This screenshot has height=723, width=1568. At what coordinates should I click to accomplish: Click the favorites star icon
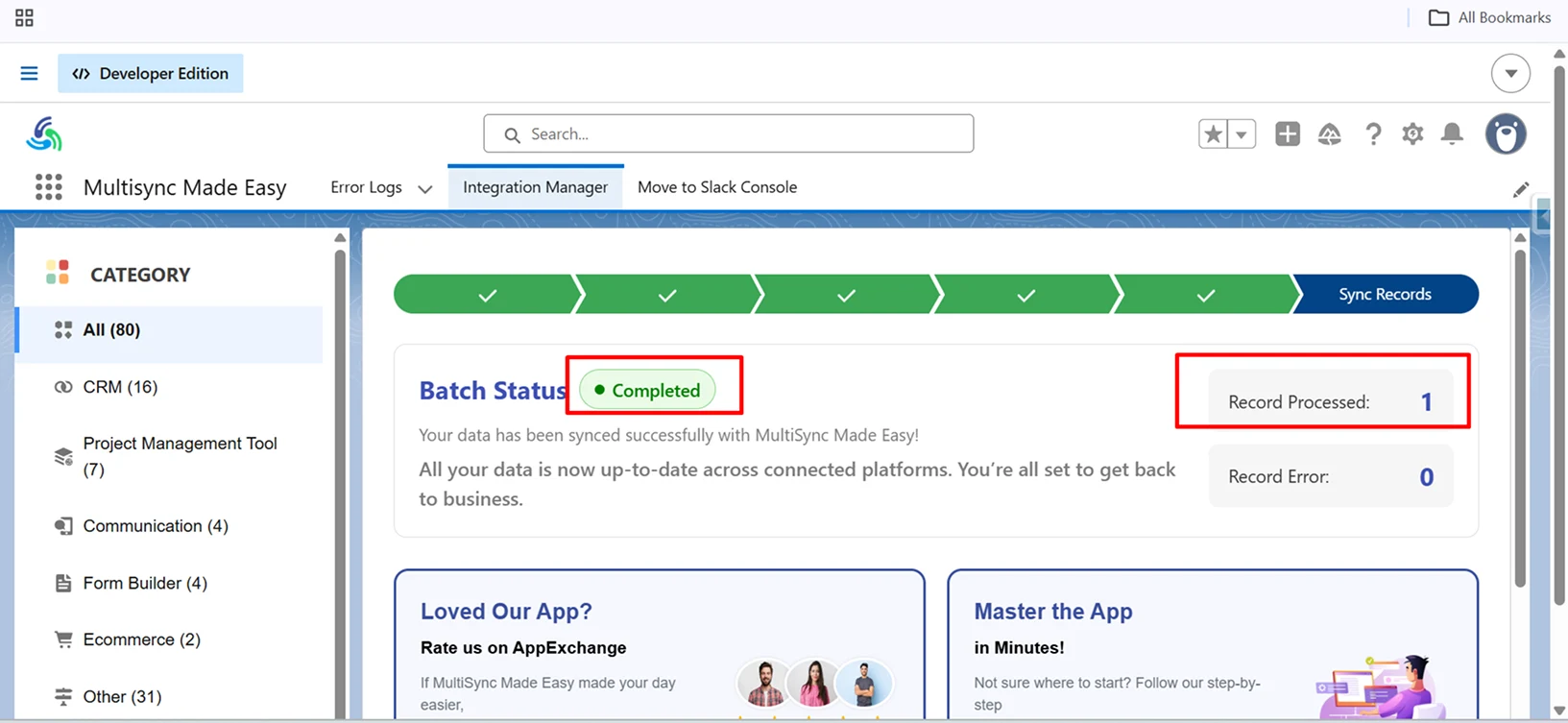1214,133
